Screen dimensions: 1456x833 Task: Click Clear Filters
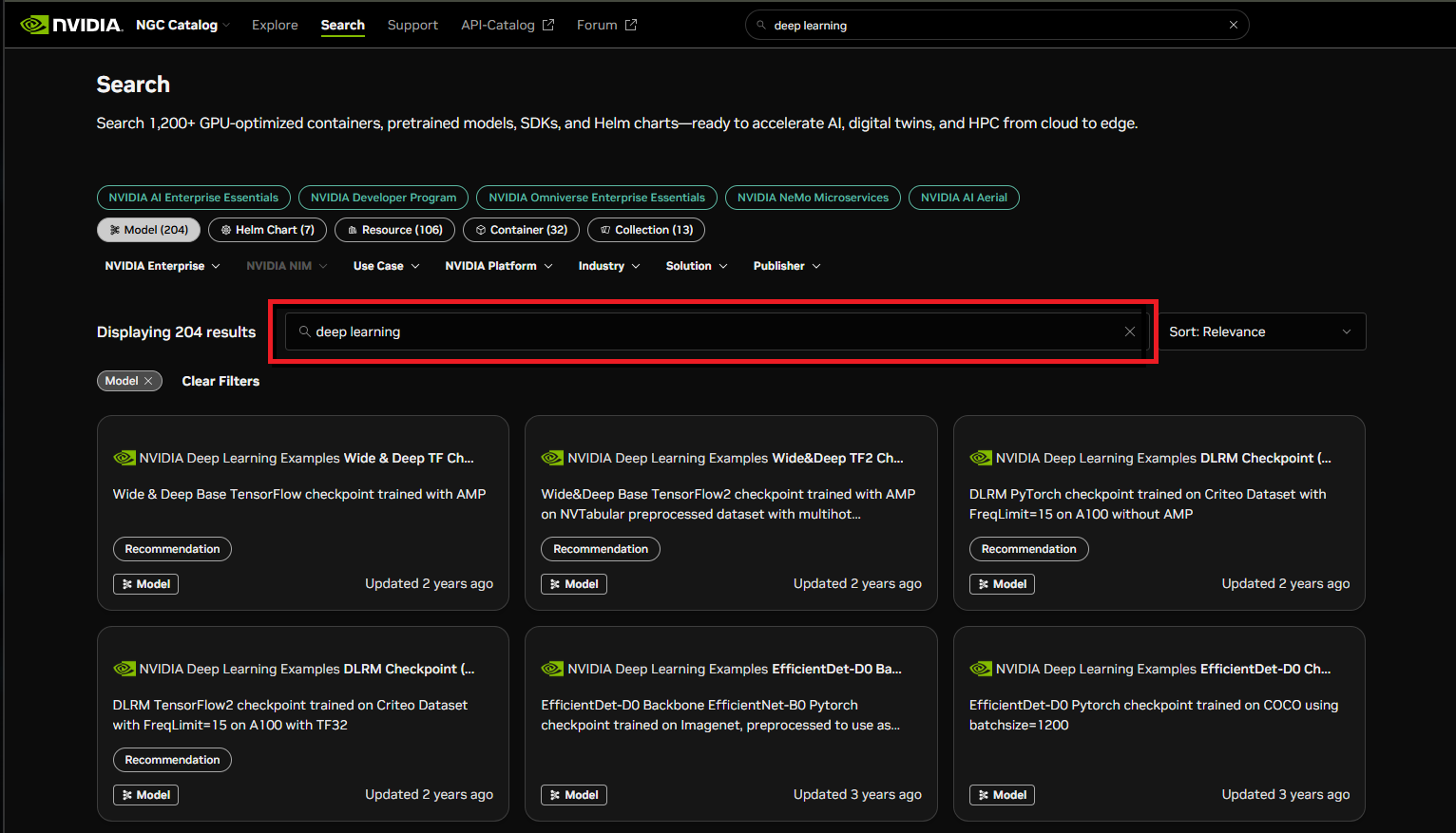[220, 381]
